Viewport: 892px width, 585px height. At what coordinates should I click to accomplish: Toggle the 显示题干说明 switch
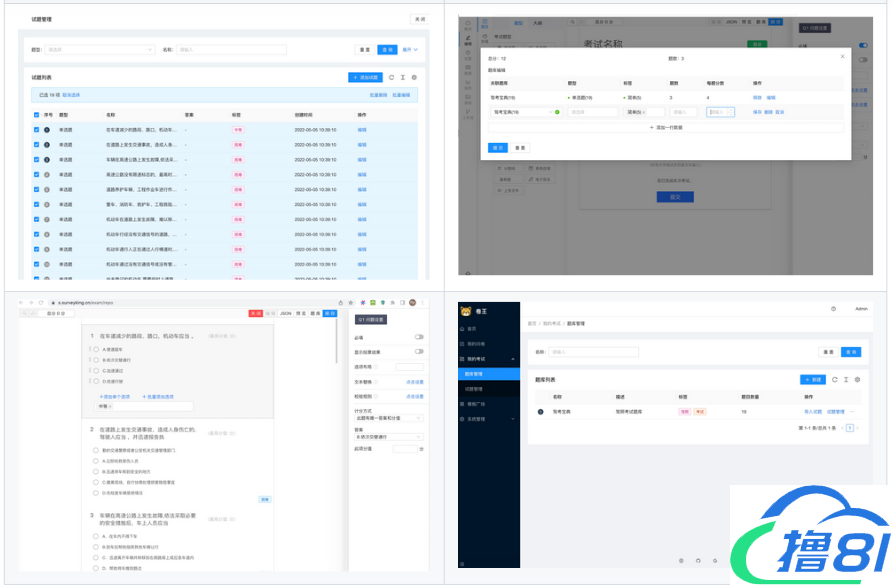(x=419, y=351)
